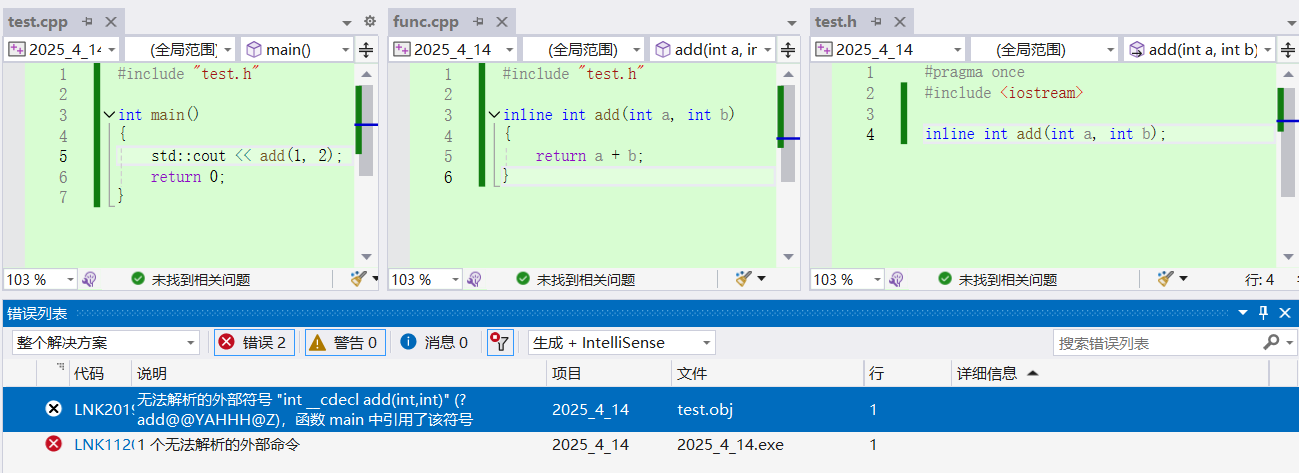Click health indicator icon in func.cpp pane

pyautogui.click(x=474, y=280)
